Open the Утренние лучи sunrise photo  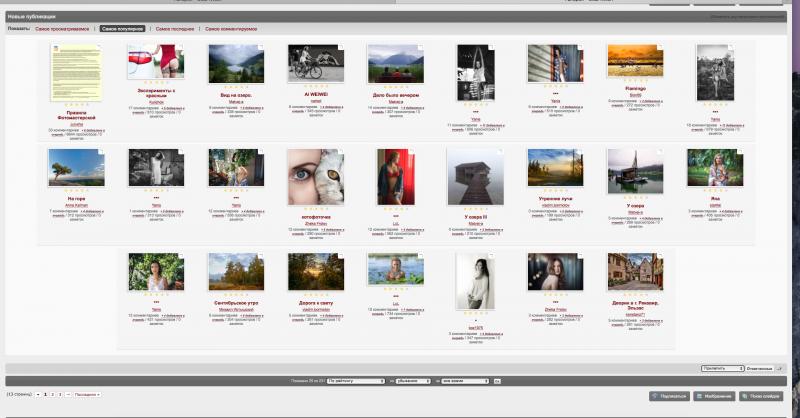click(555, 168)
